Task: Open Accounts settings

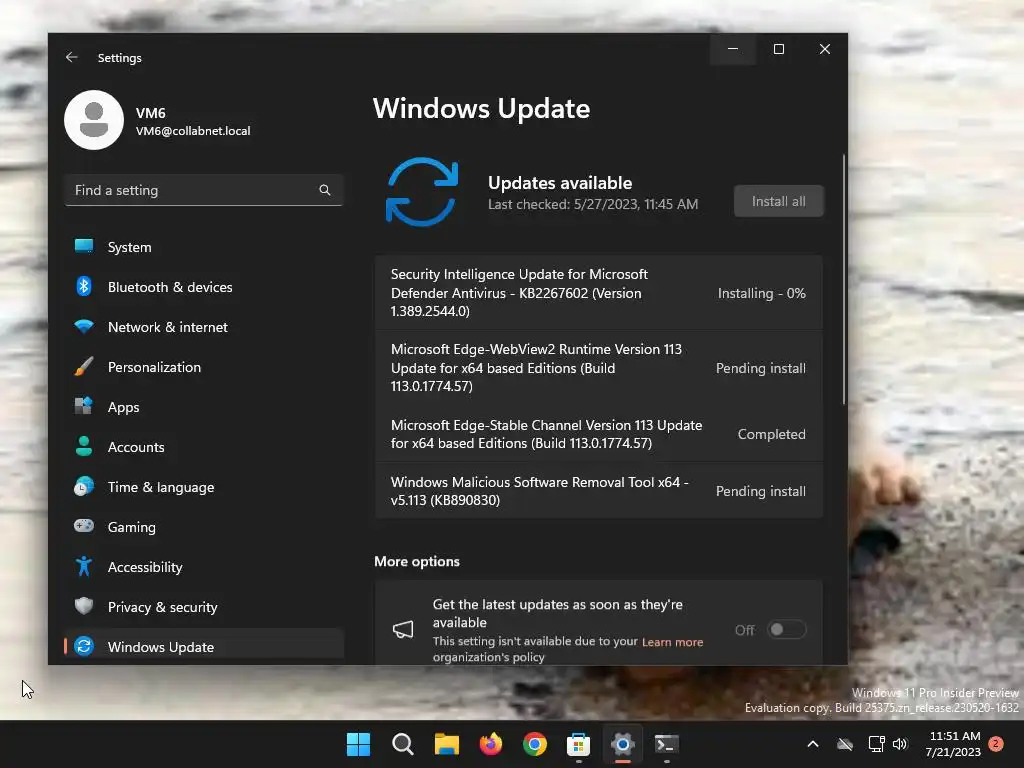Action: [x=204, y=447]
